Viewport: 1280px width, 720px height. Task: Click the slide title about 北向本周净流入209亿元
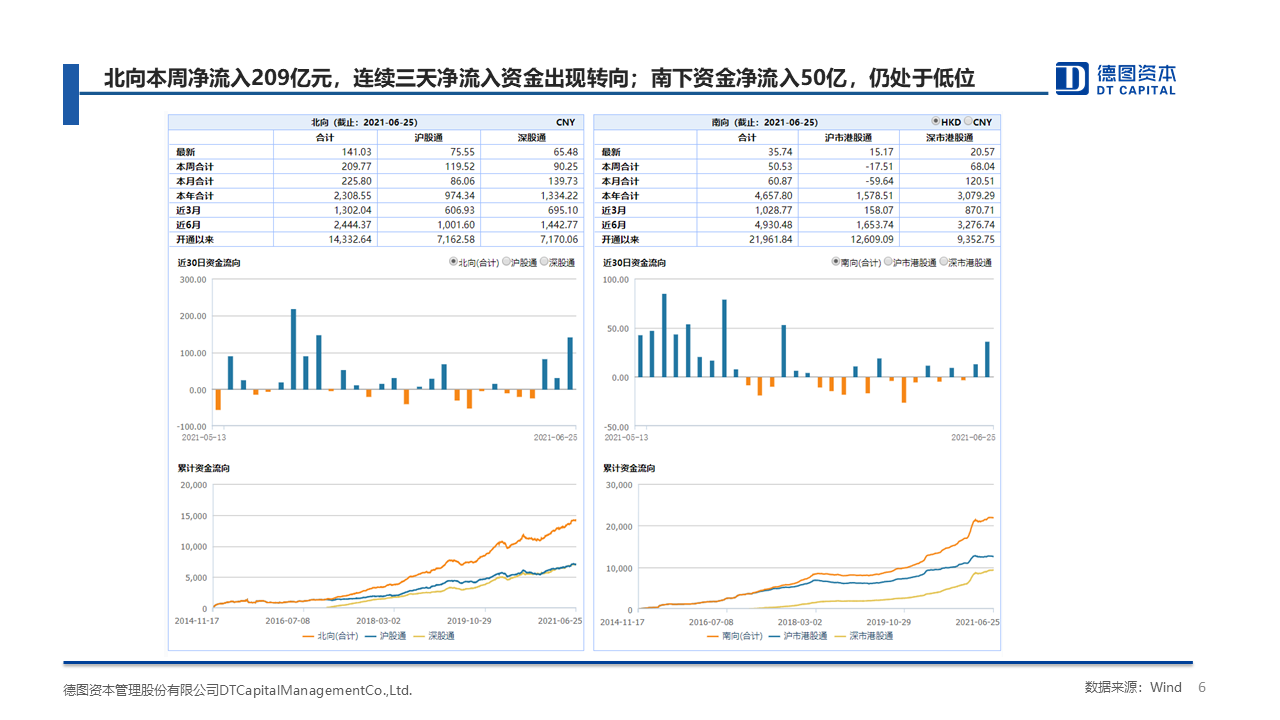(539, 78)
